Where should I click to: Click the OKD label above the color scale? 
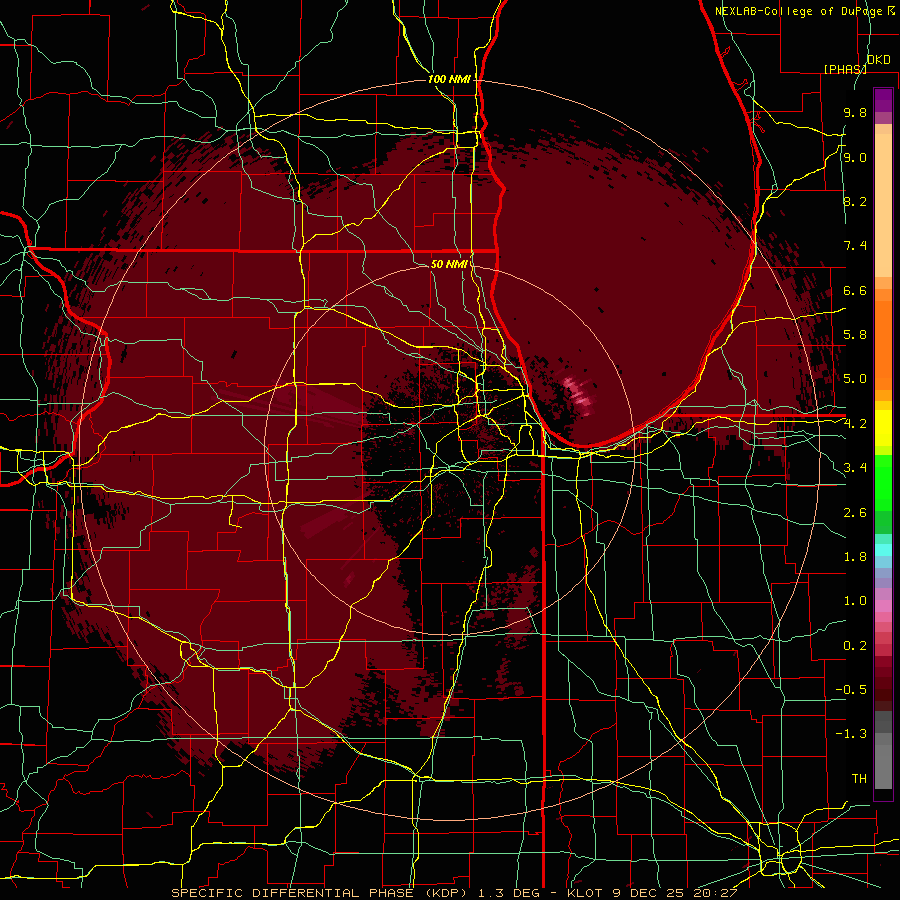pyautogui.click(x=878, y=60)
